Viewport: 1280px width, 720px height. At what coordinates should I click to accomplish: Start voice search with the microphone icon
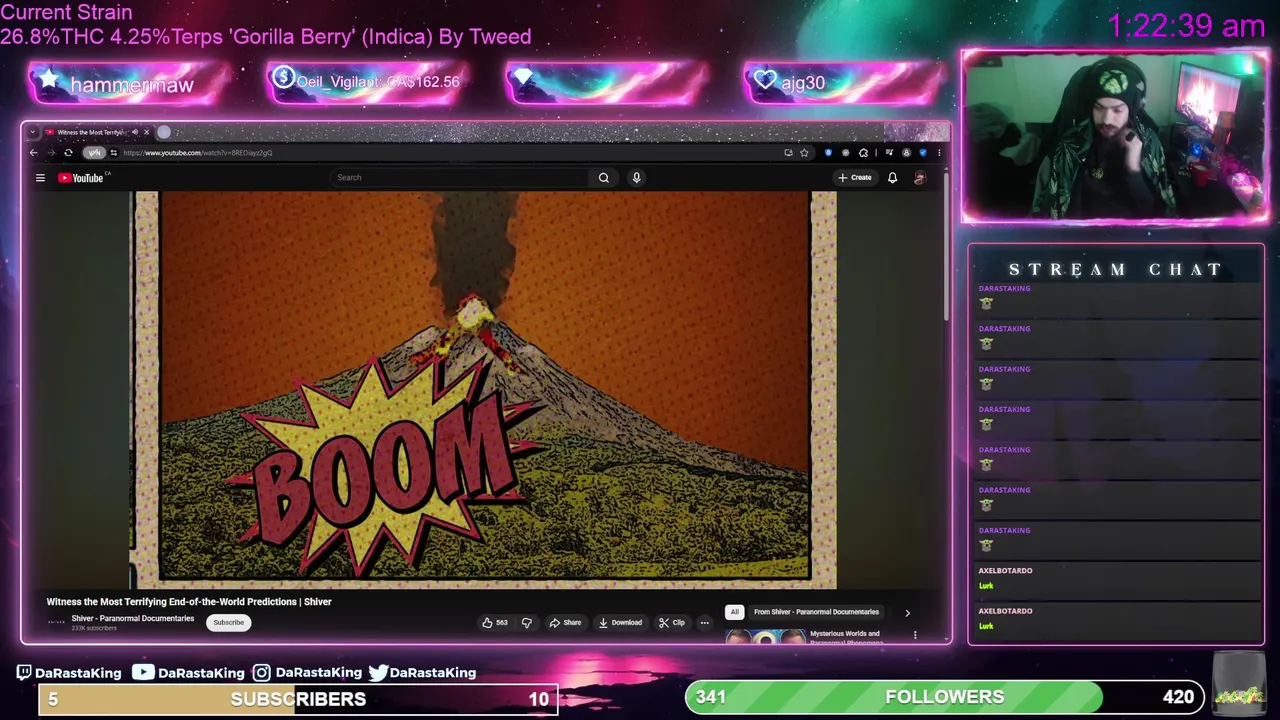point(636,178)
